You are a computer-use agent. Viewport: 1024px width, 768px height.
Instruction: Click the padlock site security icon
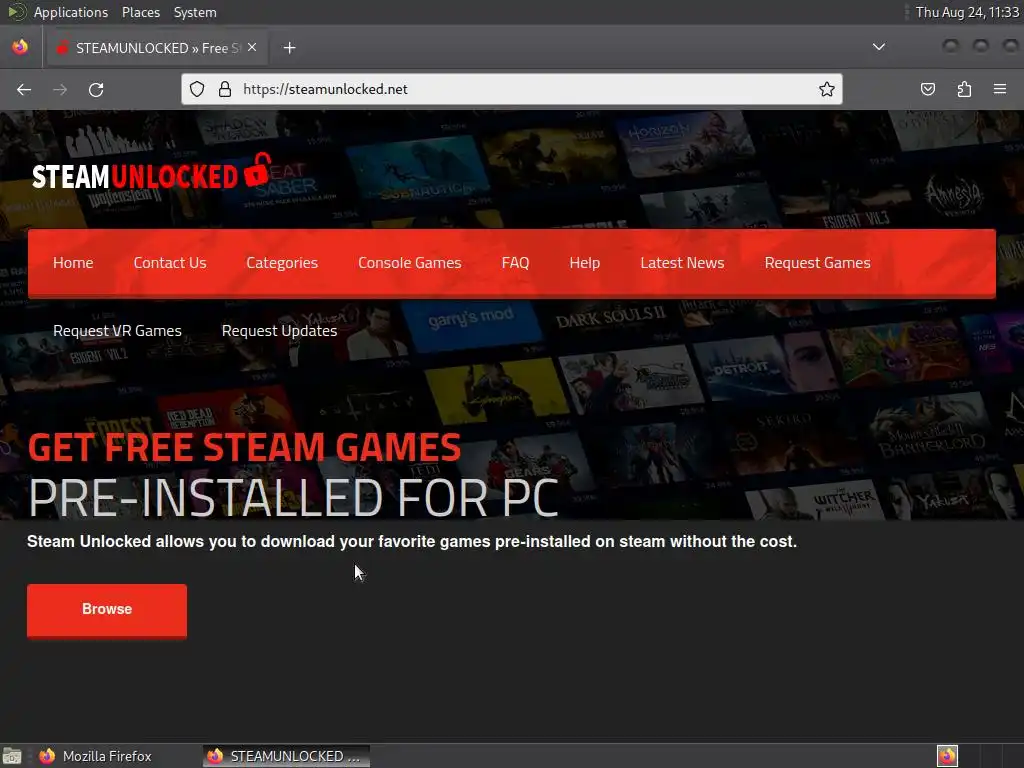225,89
